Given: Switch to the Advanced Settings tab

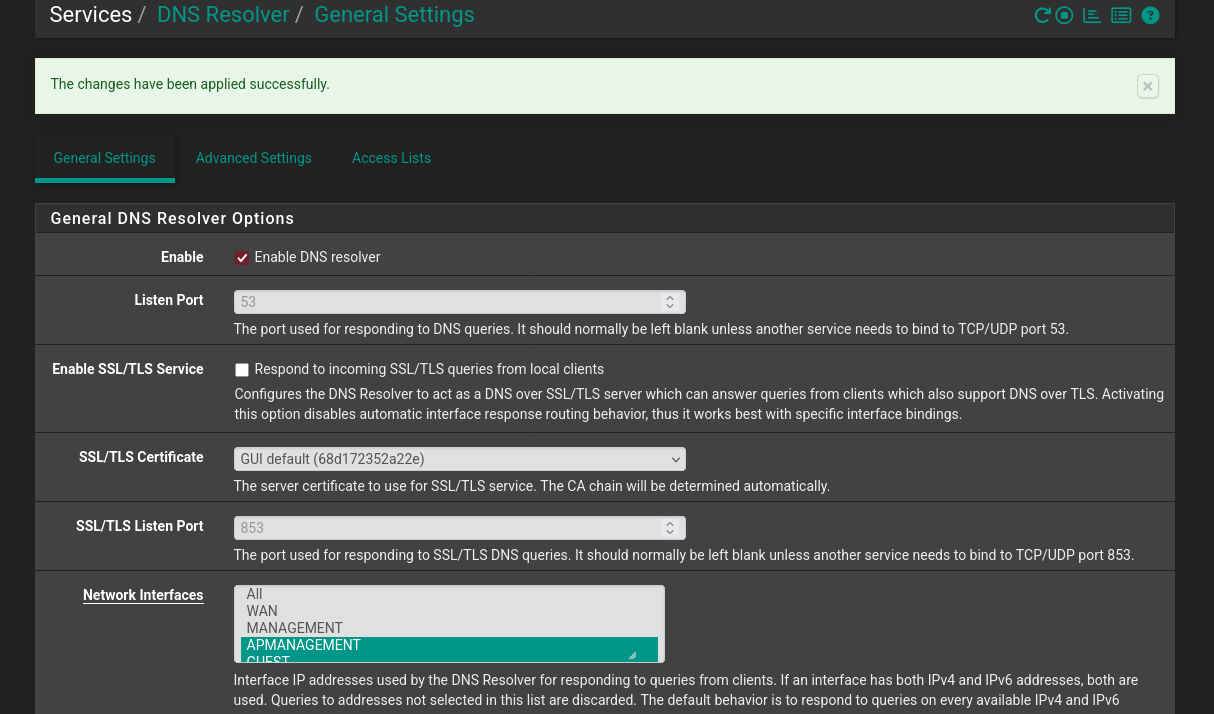Looking at the screenshot, I should tap(253, 158).
